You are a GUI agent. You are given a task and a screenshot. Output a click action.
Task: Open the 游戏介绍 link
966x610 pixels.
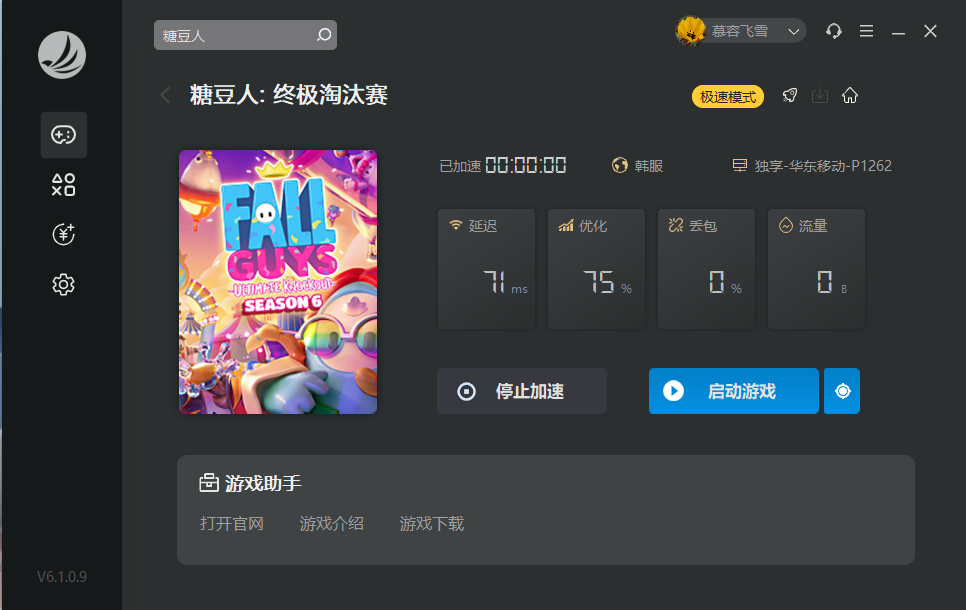(x=331, y=524)
